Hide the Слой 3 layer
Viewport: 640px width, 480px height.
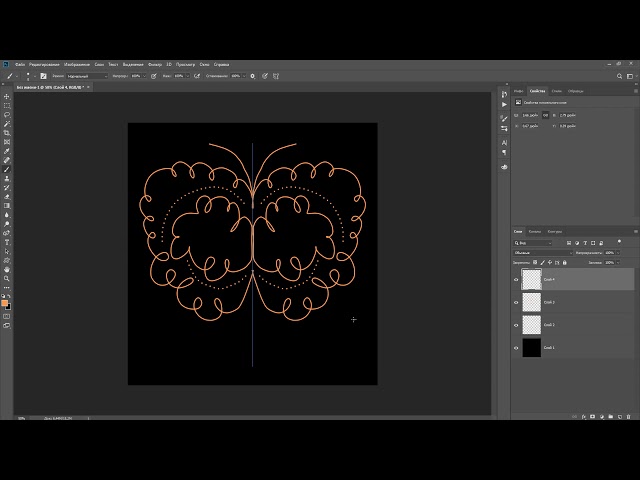(516, 302)
